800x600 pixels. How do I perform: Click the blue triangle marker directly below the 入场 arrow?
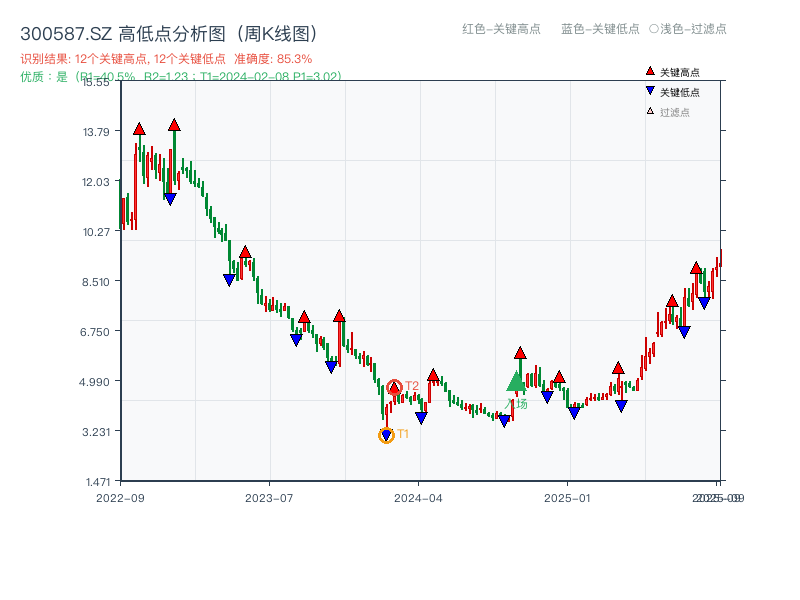pos(504,420)
